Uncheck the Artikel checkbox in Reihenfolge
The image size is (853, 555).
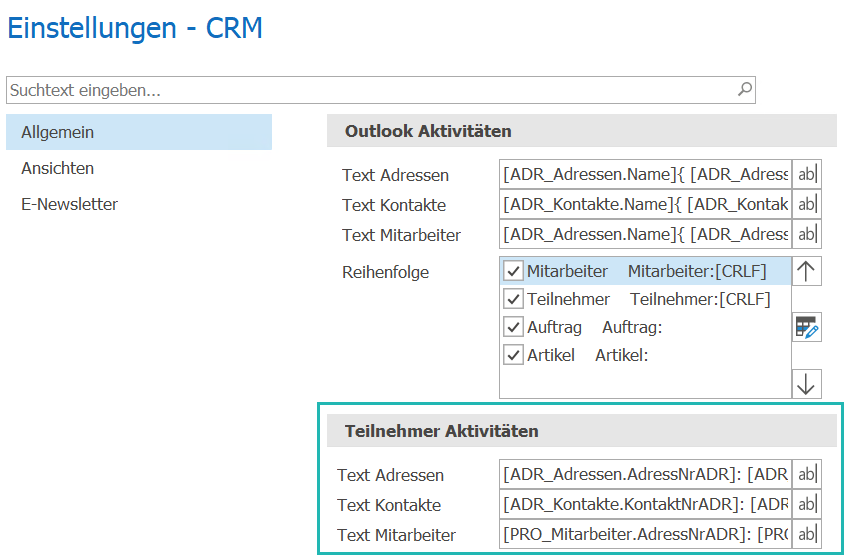coord(513,355)
